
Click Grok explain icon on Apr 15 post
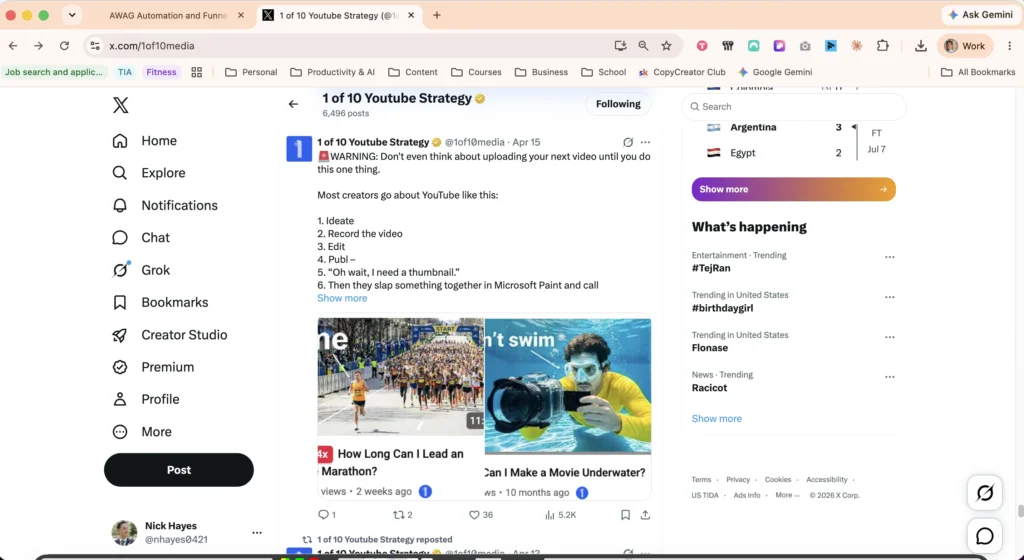tap(628, 142)
